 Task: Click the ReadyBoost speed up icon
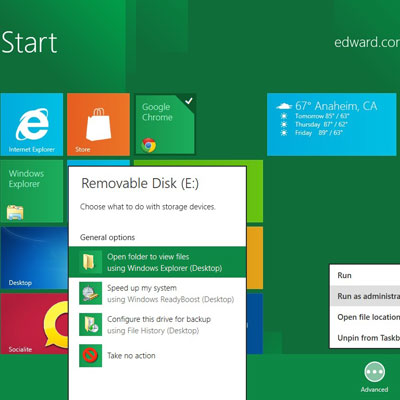pos(90,293)
